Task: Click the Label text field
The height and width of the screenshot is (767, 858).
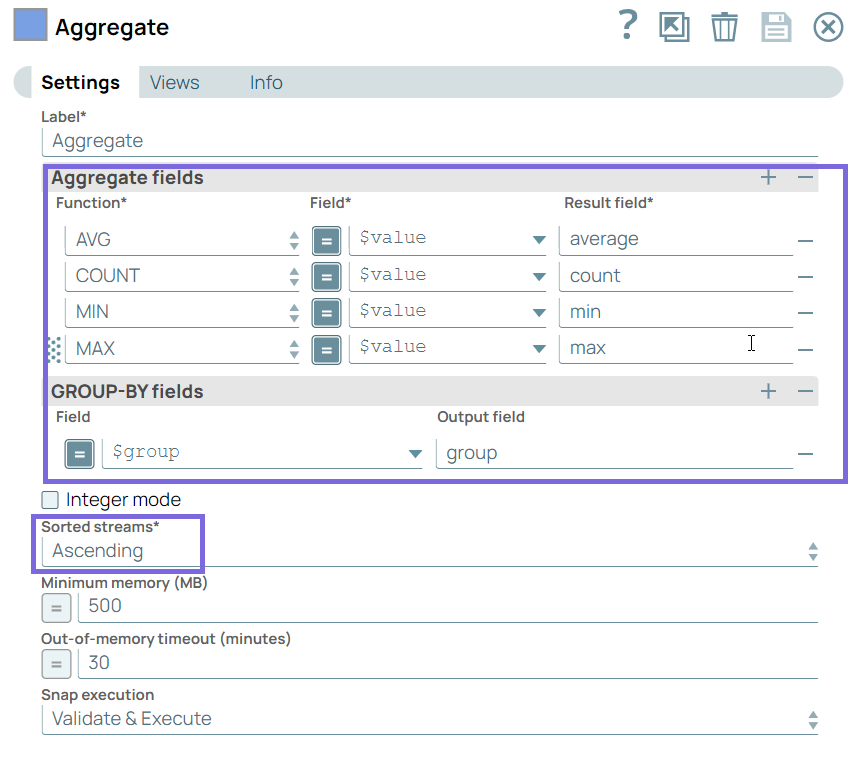Action: tap(429, 141)
